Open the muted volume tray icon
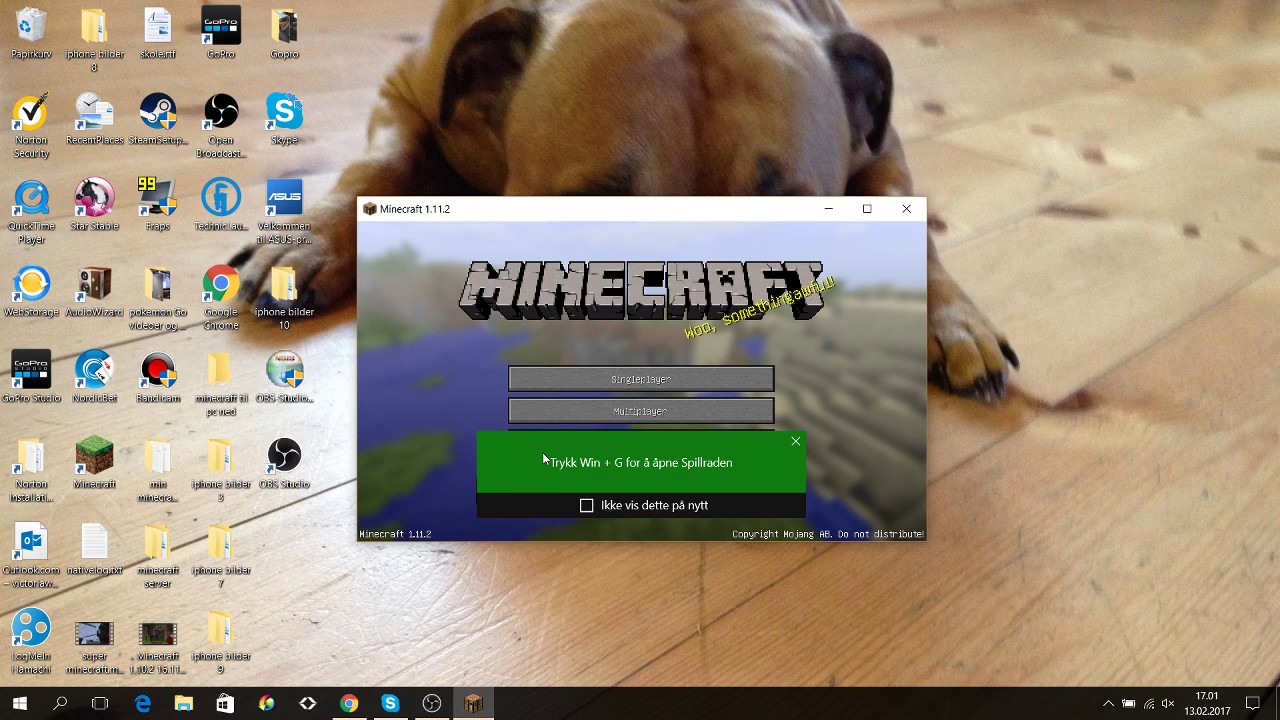 1168,704
